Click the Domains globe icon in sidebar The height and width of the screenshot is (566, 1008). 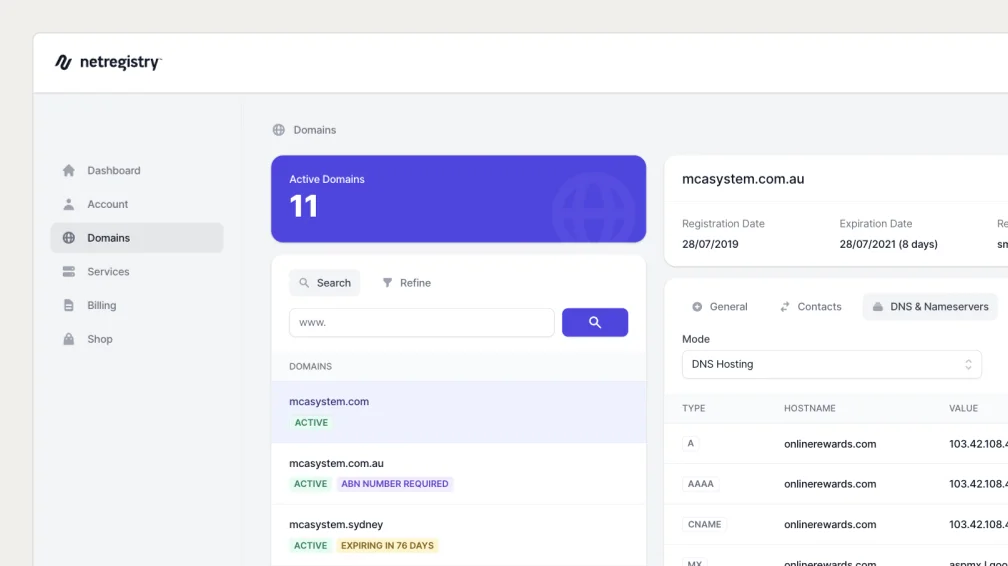click(x=69, y=238)
